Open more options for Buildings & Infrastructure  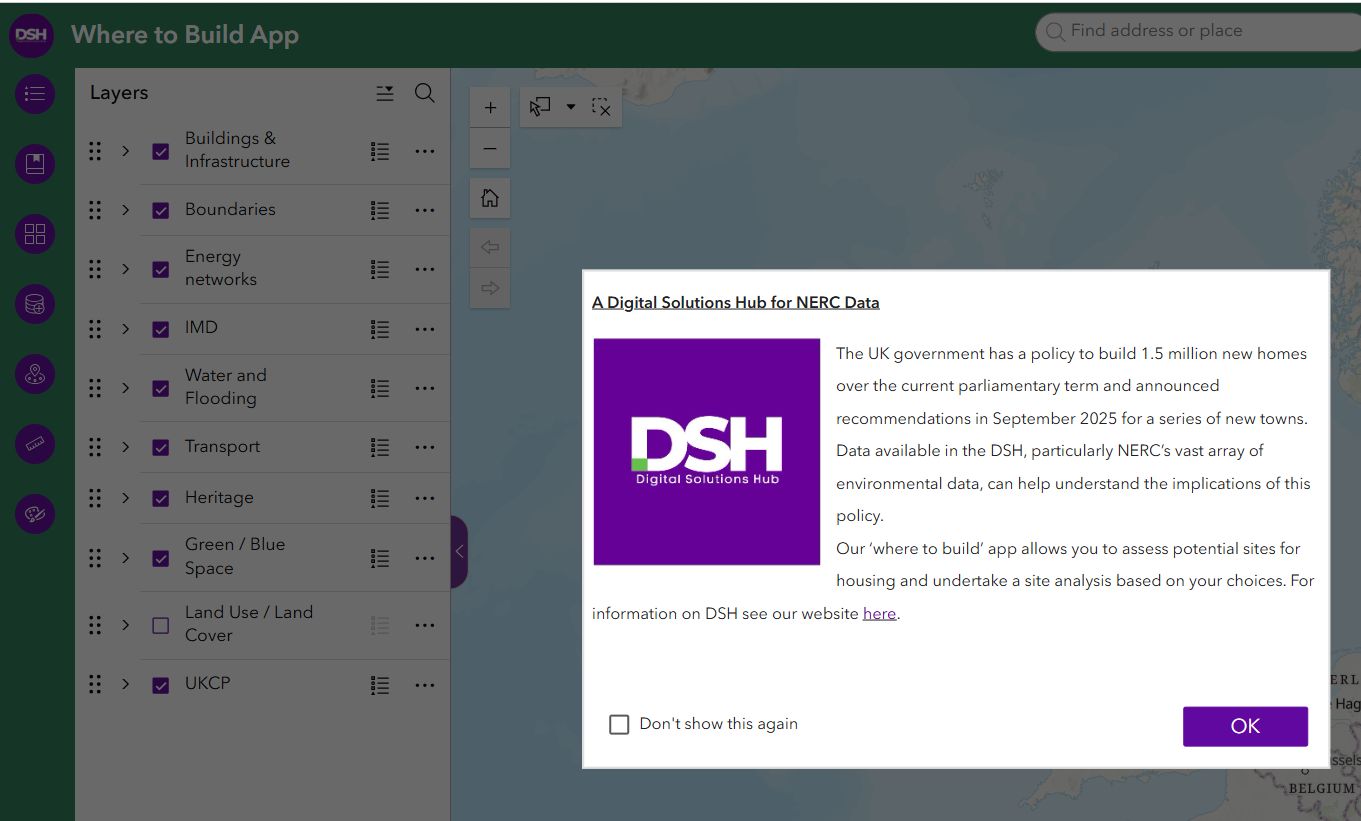(x=425, y=151)
